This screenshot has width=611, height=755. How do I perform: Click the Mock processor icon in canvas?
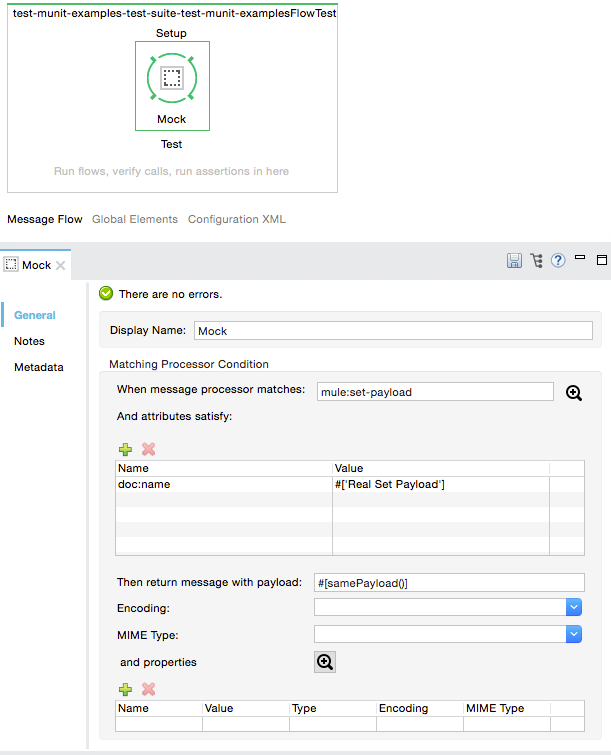(x=172, y=78)
